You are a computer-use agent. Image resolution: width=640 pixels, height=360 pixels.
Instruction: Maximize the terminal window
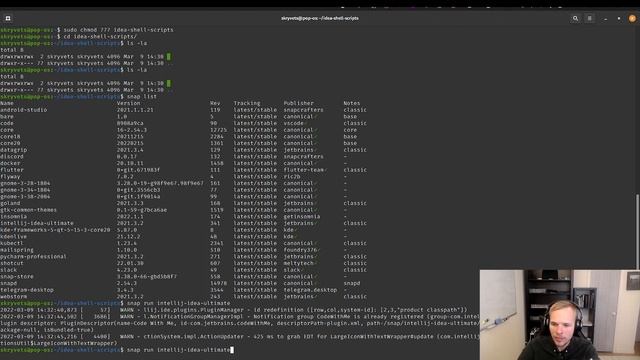click(x=619, y=19)
